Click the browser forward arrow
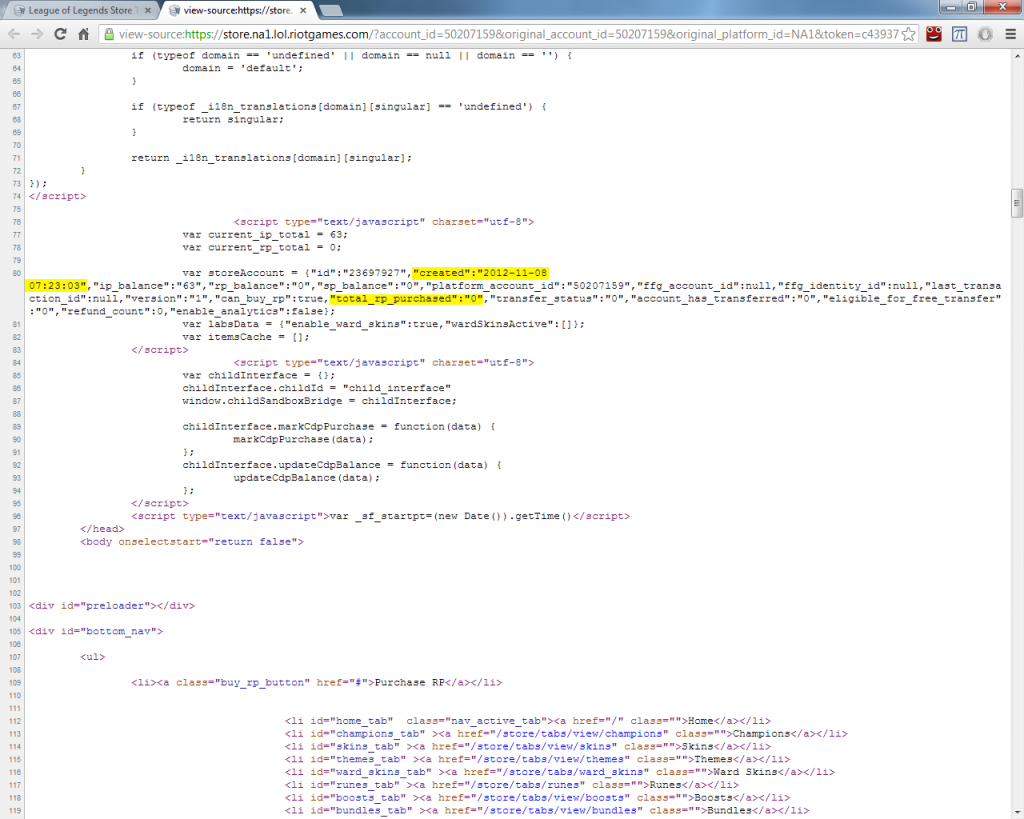 [x=38, y=33]
